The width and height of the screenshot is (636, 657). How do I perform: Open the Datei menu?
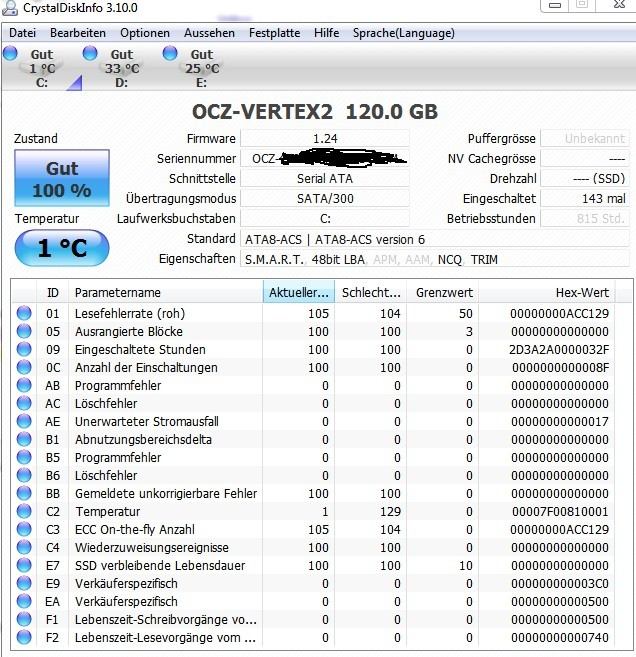(22, 33)
